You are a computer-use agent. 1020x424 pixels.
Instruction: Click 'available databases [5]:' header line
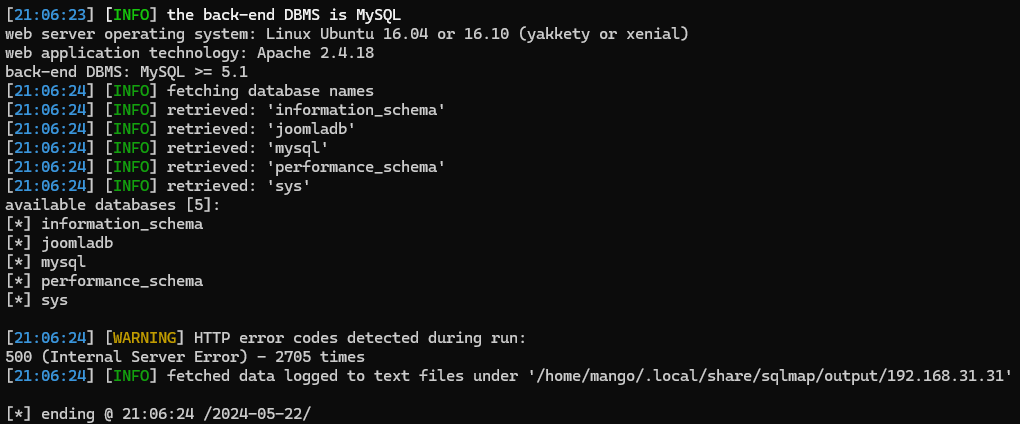pos(113,205)
